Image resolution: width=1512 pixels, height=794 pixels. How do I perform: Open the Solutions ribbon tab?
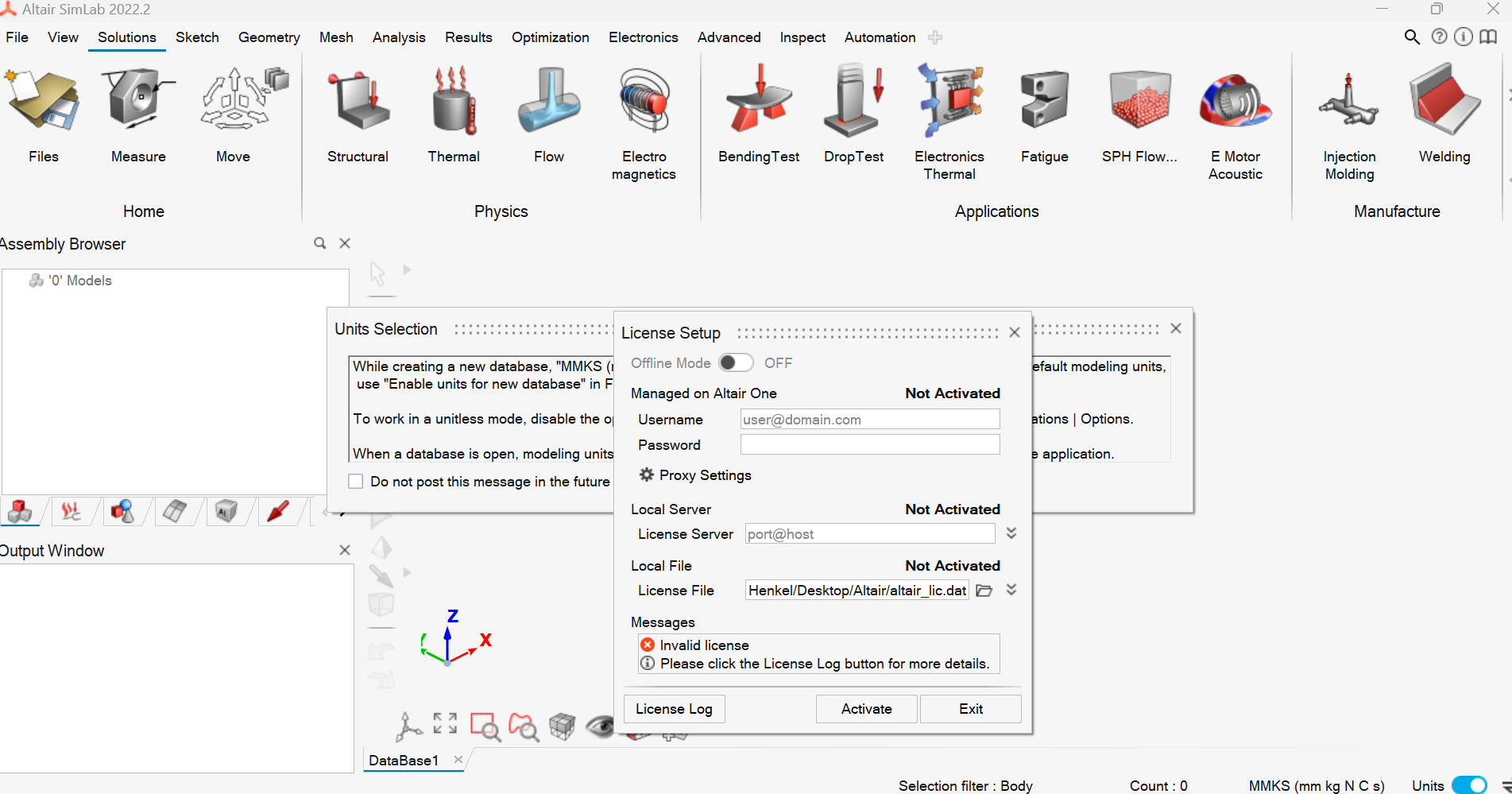[127, 37]
